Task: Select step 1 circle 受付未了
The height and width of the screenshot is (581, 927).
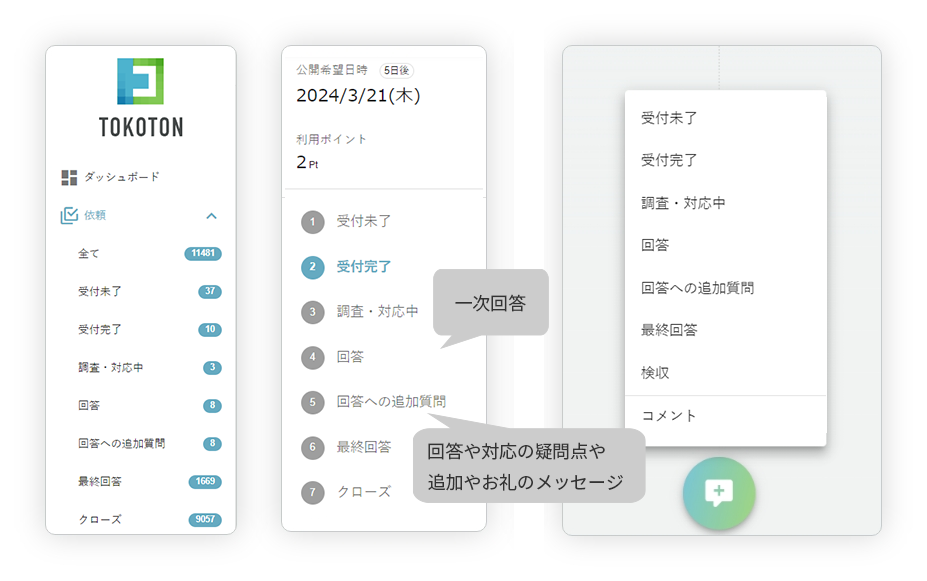Action: pyautogui.click(x=313, y=222)
